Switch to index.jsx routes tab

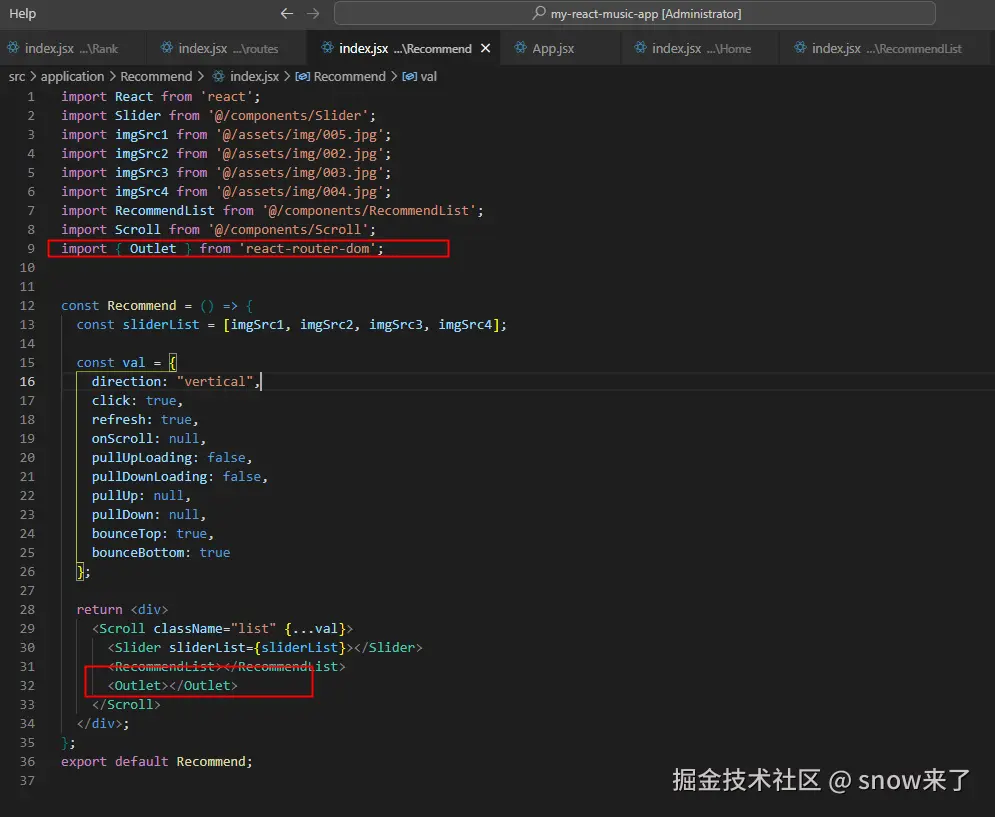[228, 48]
